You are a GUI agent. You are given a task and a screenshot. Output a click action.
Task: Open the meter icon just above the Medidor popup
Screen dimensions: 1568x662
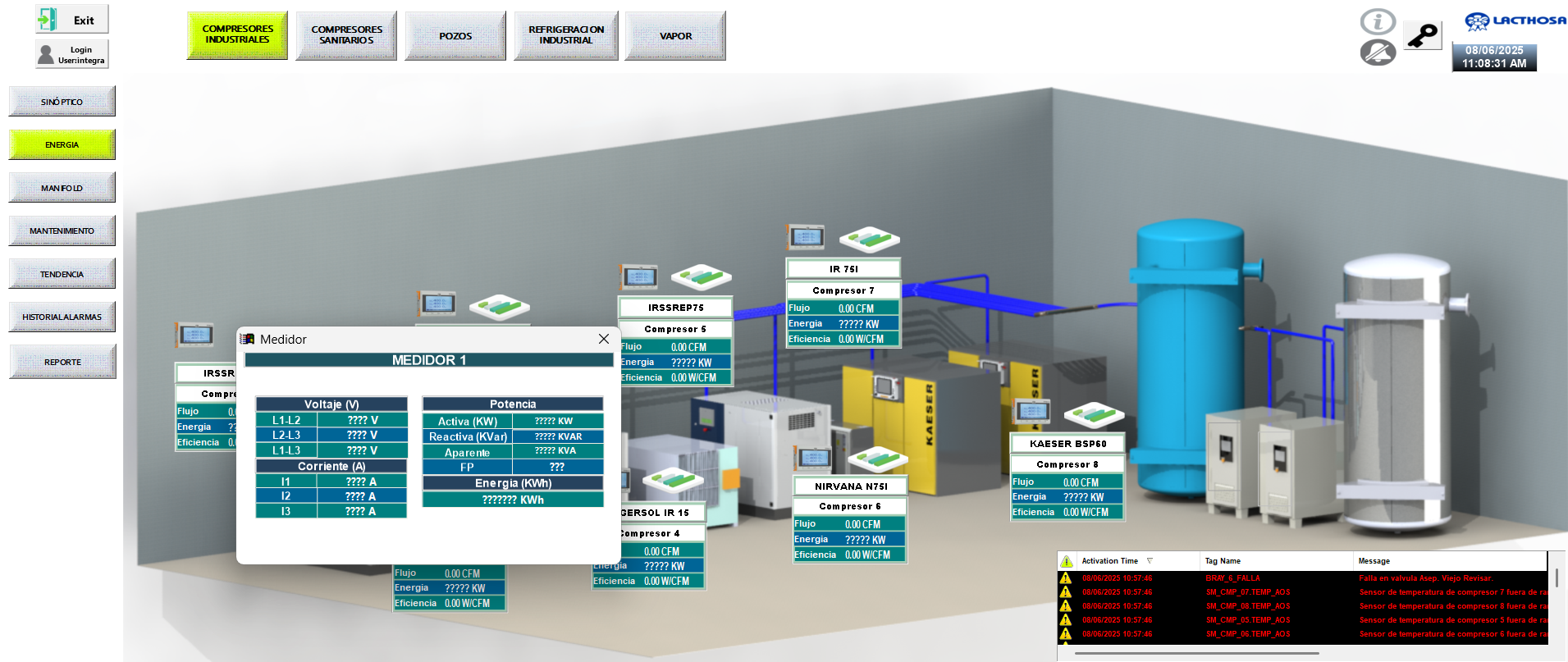coord(437,303)
